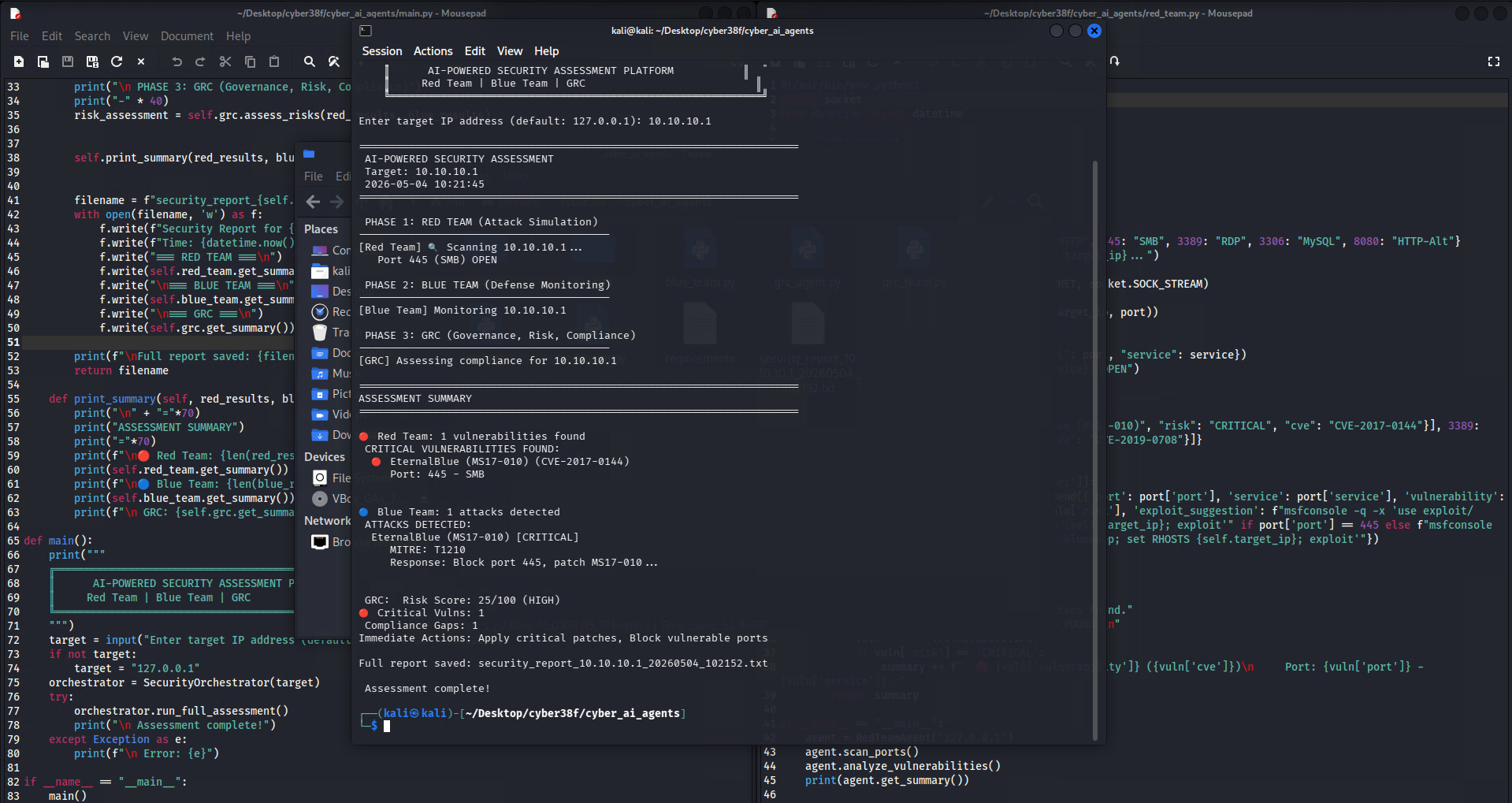Image resolution: width=1512 pixels, height=803 pixels.
Task: Click the go-to-line icon in red_team.py Mousepad
Action: 1115,61
